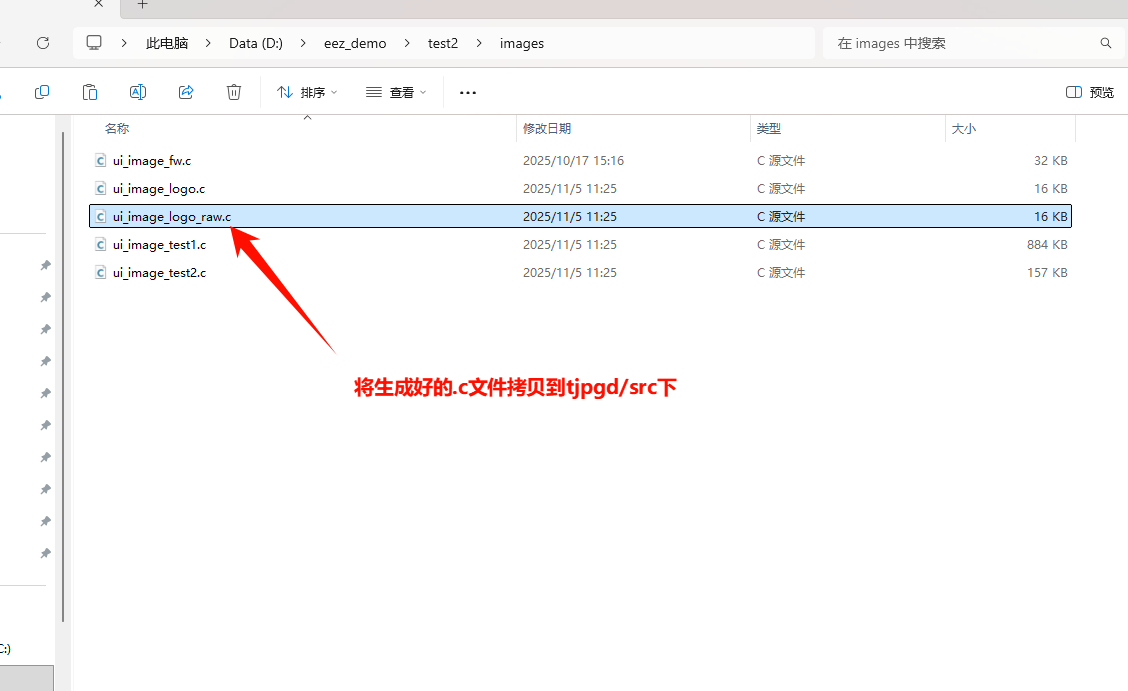Select the ui_image_test1.c file

[x=159, y=244]
